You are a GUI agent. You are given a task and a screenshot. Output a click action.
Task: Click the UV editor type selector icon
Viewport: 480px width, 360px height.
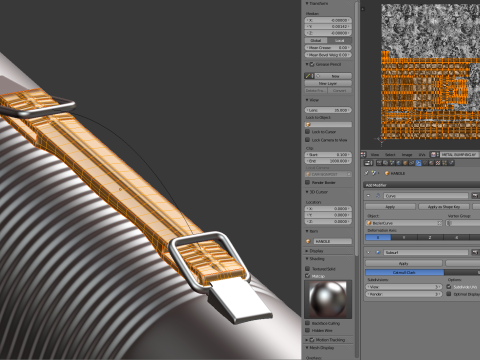point(363,155)
